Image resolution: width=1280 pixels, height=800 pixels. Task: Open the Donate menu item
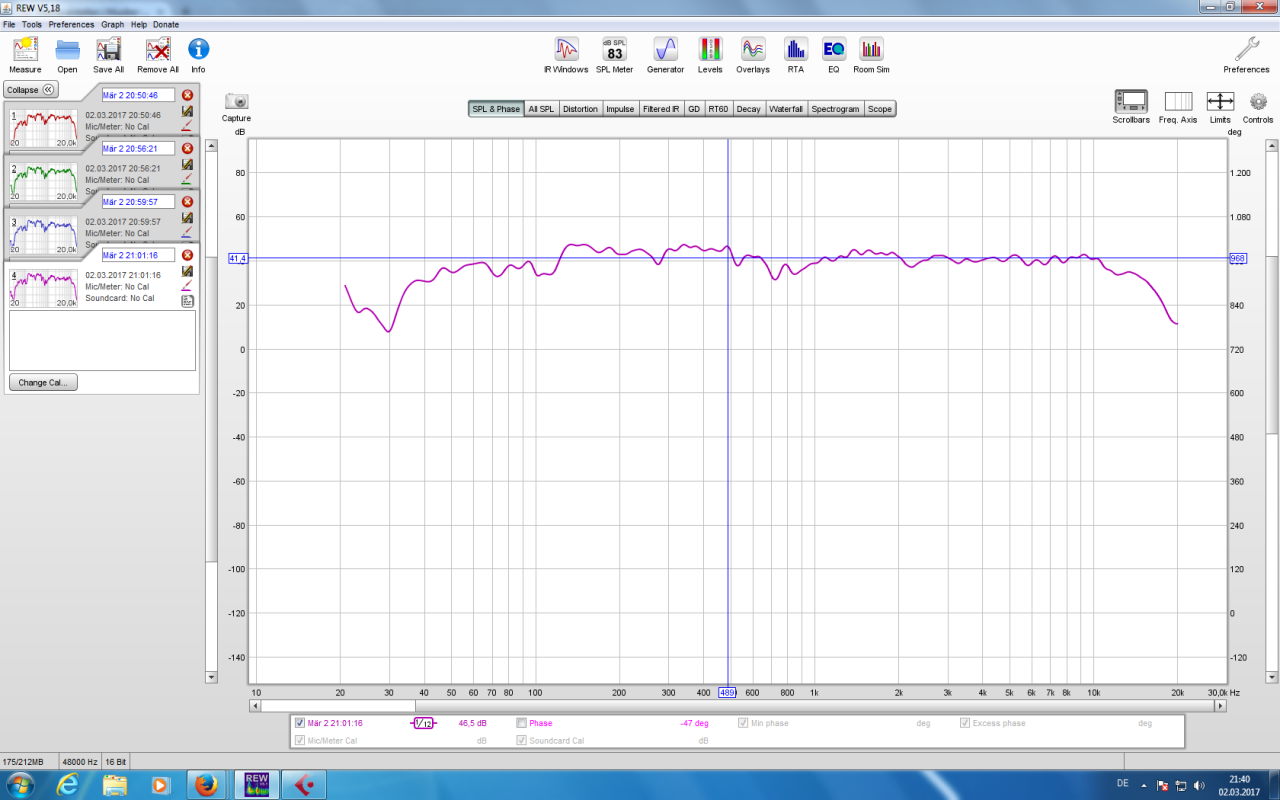[x=166, y=24]
